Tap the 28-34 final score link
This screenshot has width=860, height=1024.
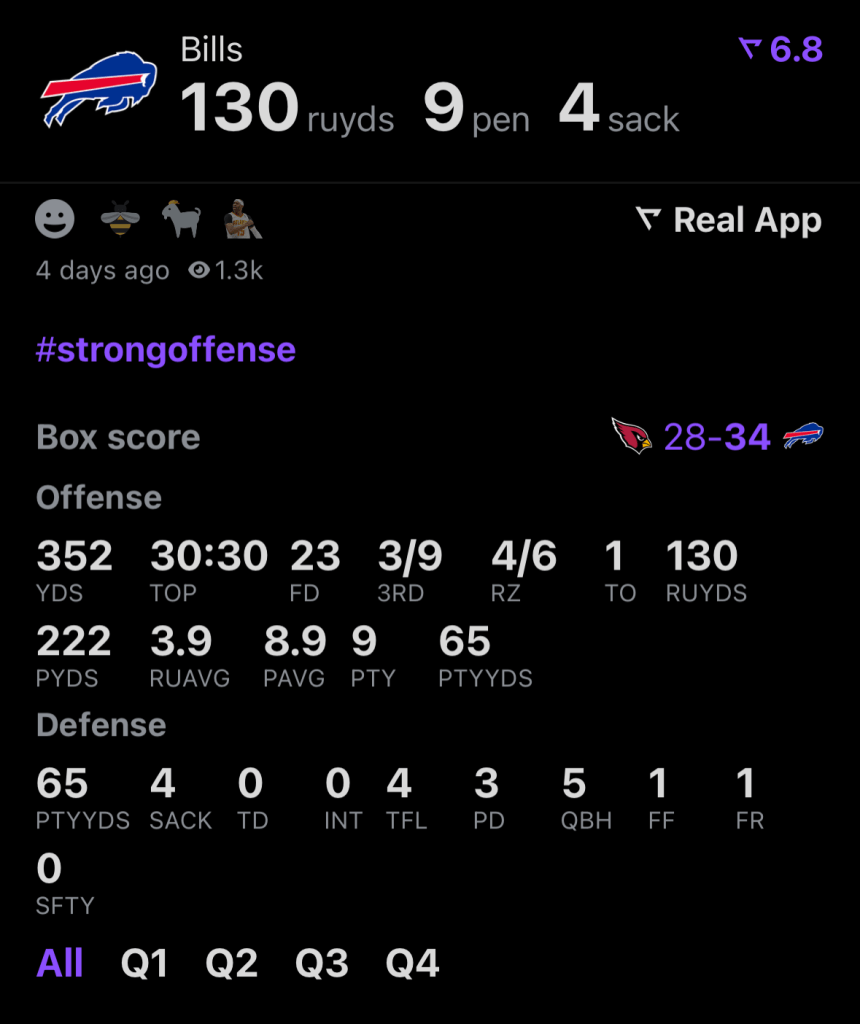tap(717, 437)
